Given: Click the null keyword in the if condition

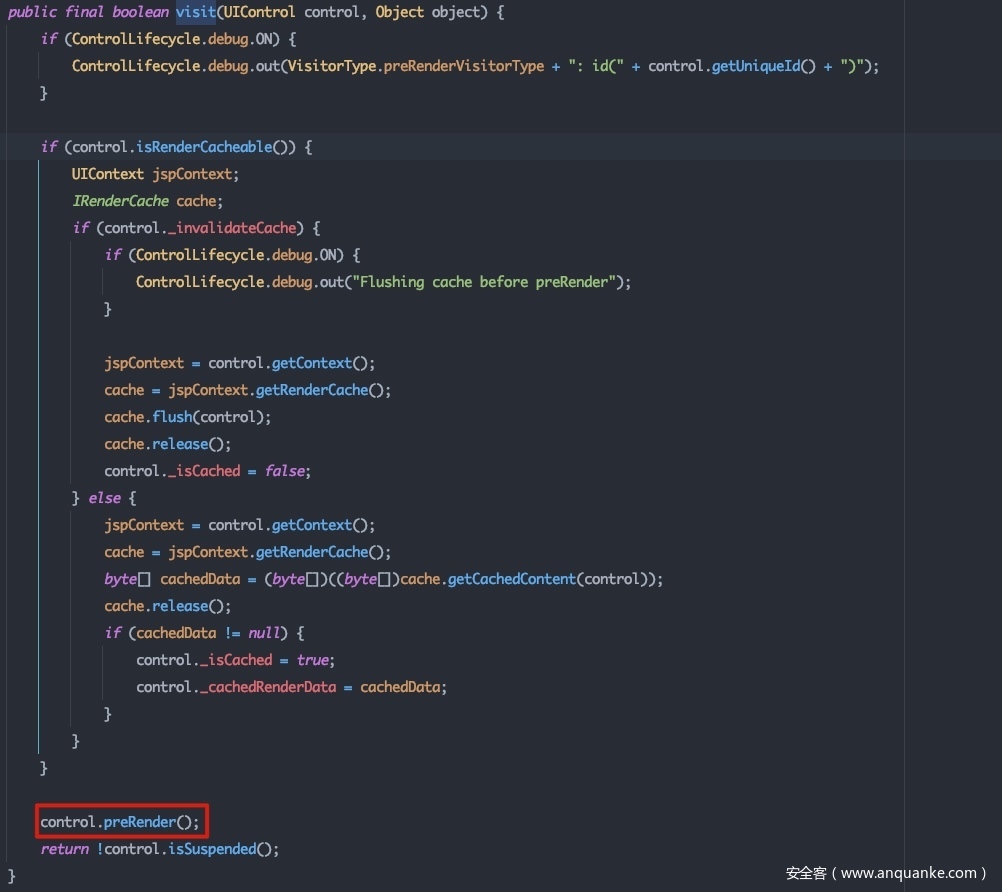Looking at the screenshot, I should point(266,633).
